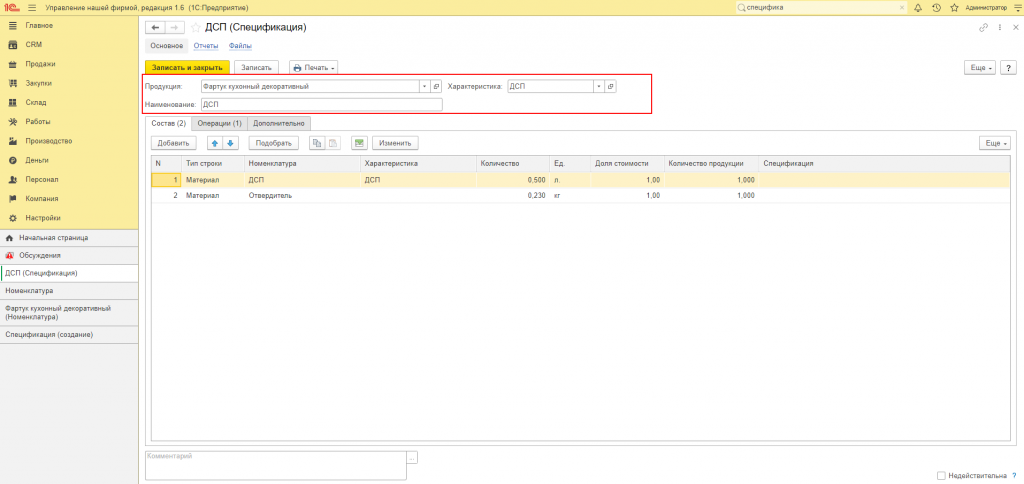Image resolution: width=1024 pixels, height=484 pixels.
Task: Expand the Характеристика dropdown arrow
Action: tap(598, 86)
